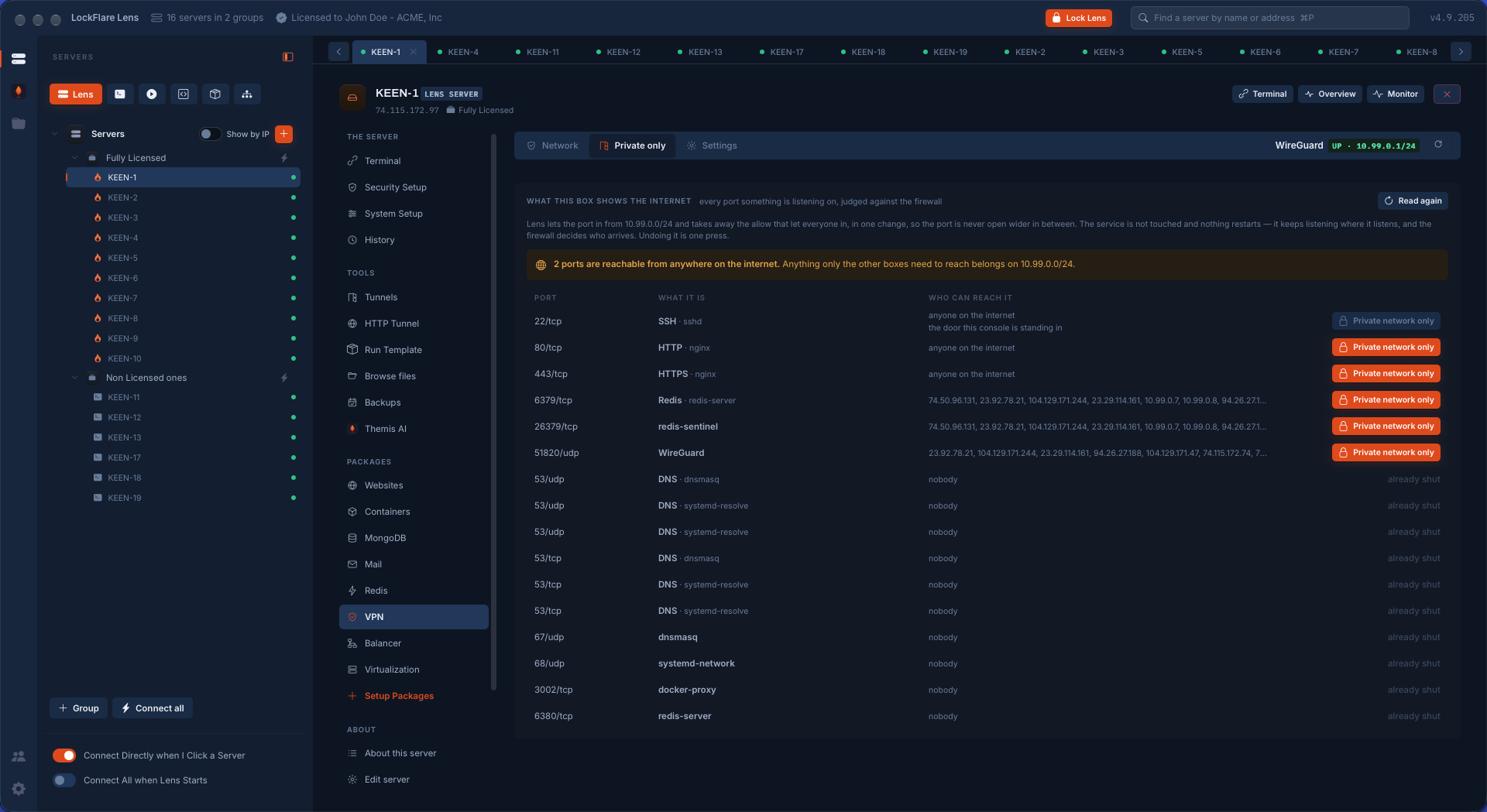Screen dimensions: 1487x812
Task: Open MongoDB package
Action: tap(414, 538)
